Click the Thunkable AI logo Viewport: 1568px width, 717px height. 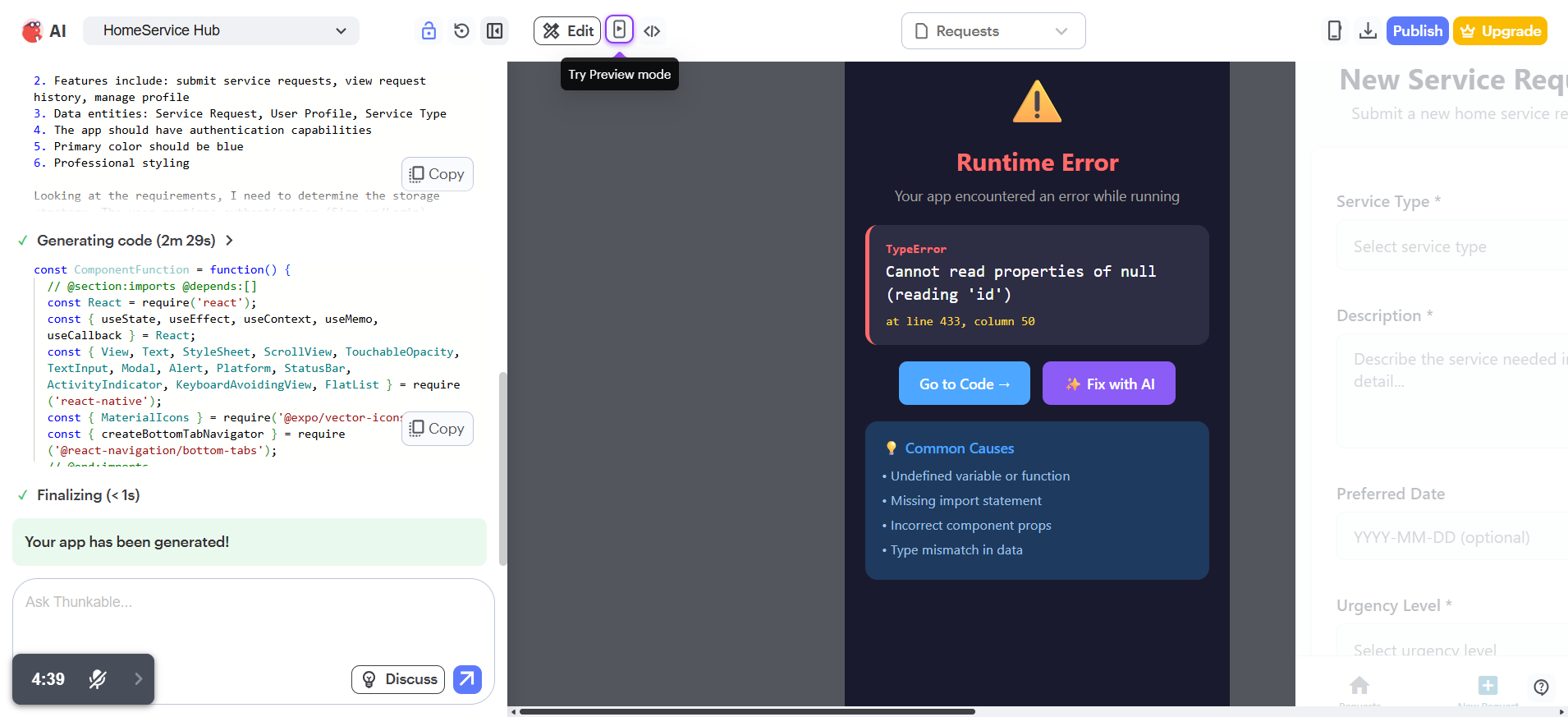click(44, 31)
